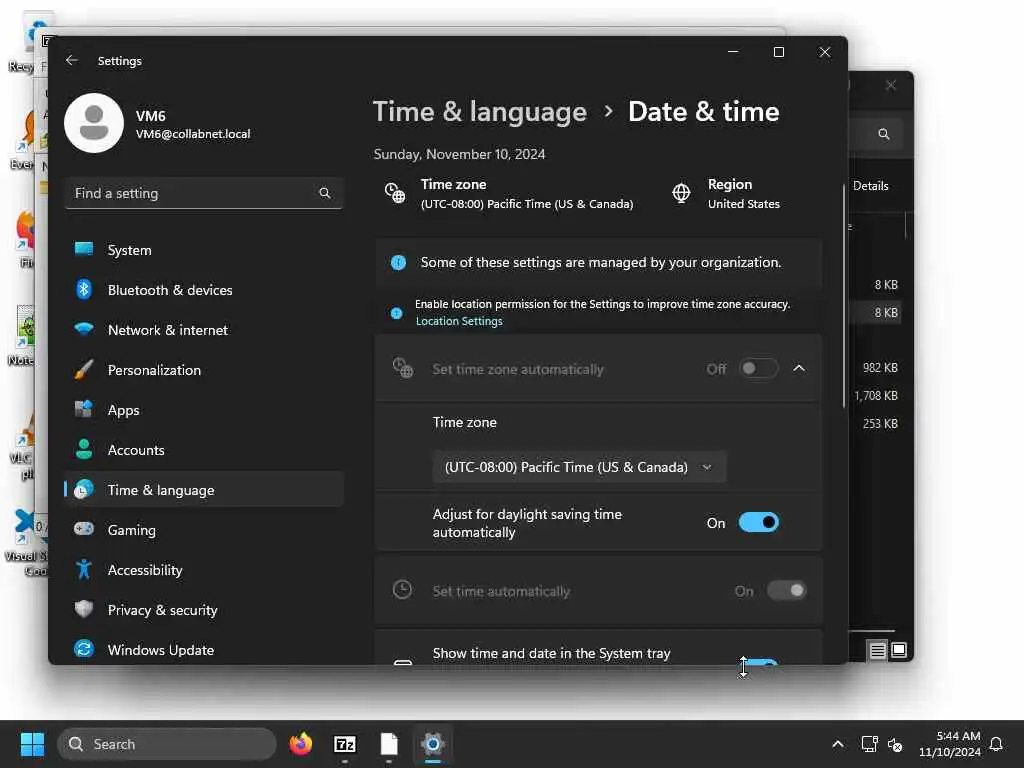Toggle Adjust for daylight saving time switch
This screenshot has width=1024, height=768.
coord(759,522)
